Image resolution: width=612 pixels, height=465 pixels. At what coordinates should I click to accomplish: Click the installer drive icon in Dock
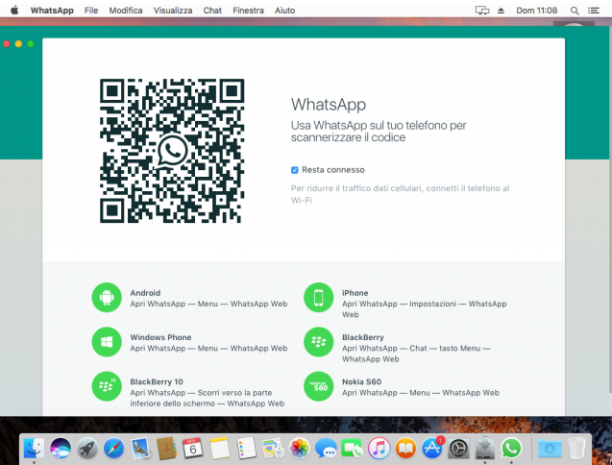point(485,447)
